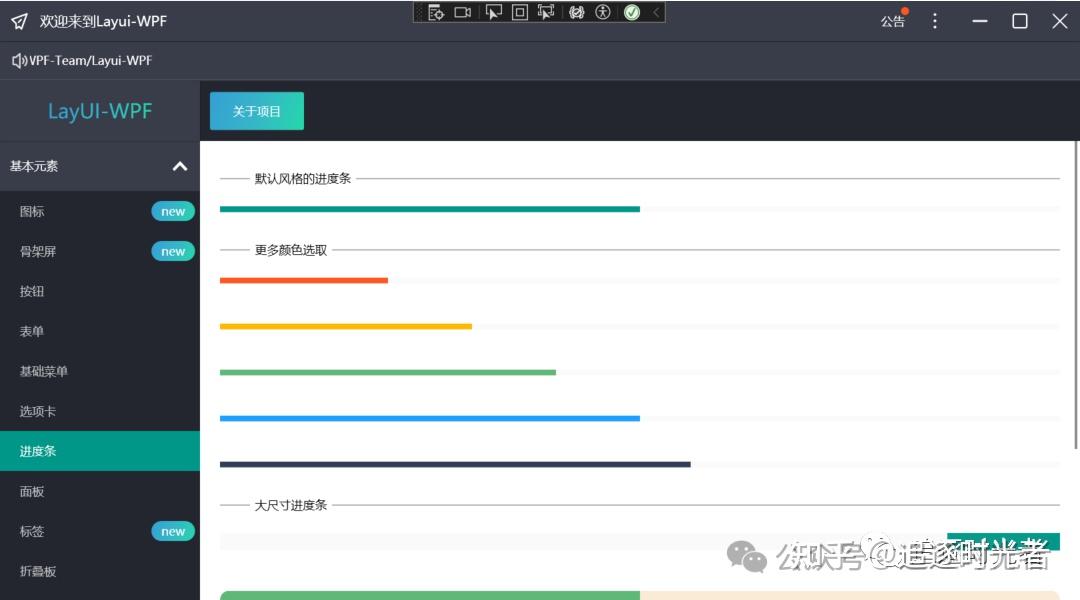Click the 'new' badge beside 标签
Screen dimensions: 1080x600
172,531
